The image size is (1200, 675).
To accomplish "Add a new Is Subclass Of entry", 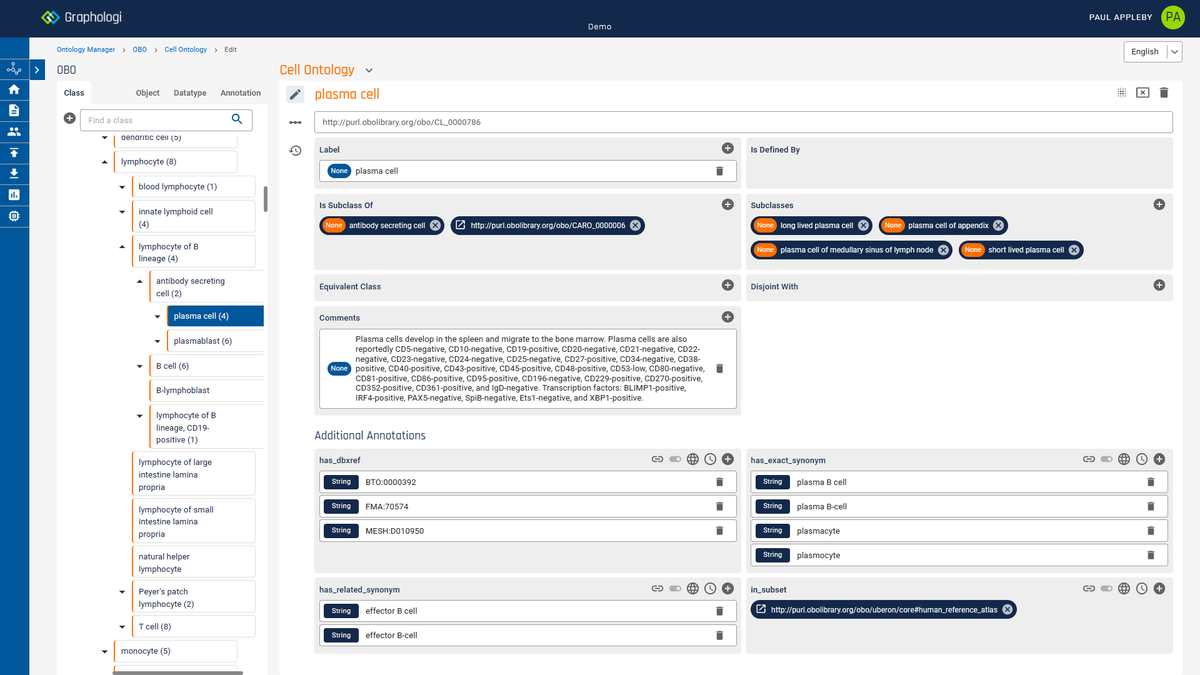I will pyautogui.click(x=728, y=204).
